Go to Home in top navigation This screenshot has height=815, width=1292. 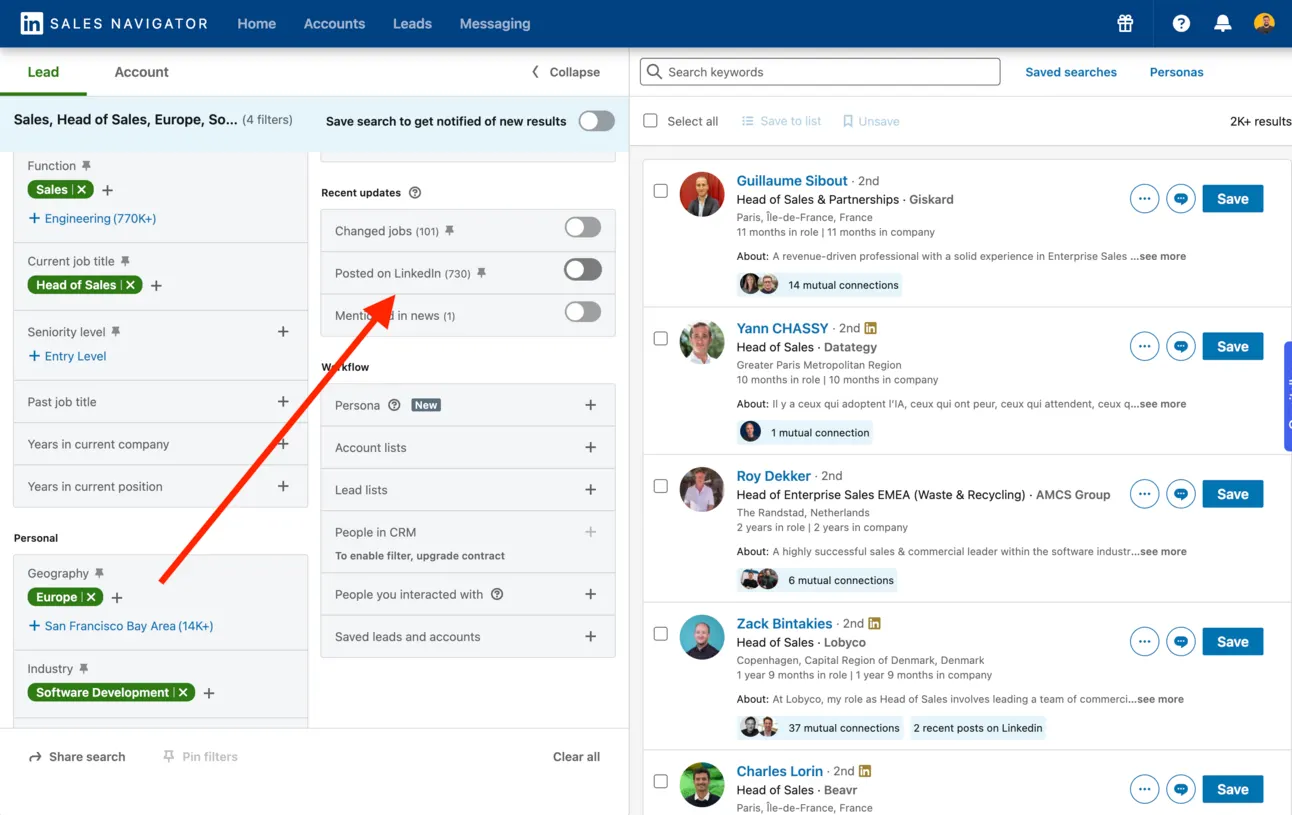[256, 23]
